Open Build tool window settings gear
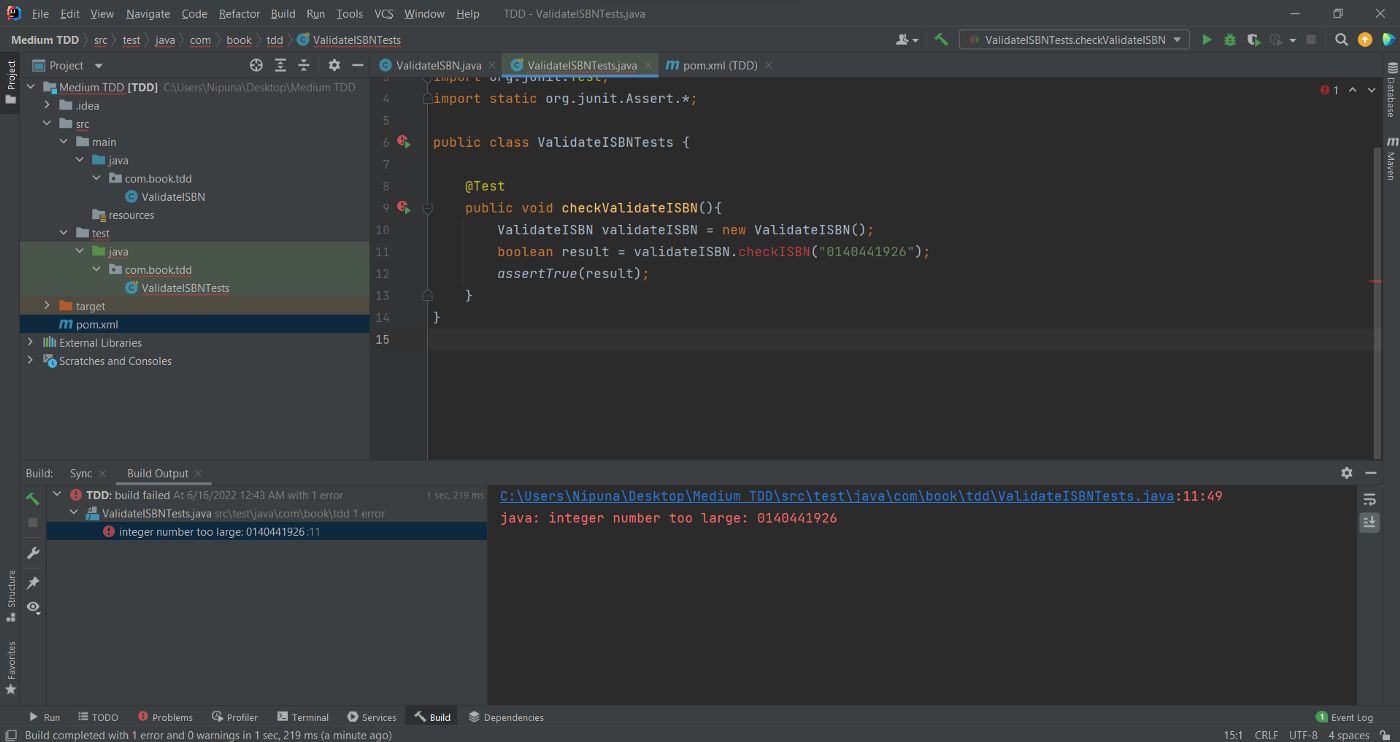This screenshot has height=742, width=1400. pyautogui.click(x=1347, y=473)
